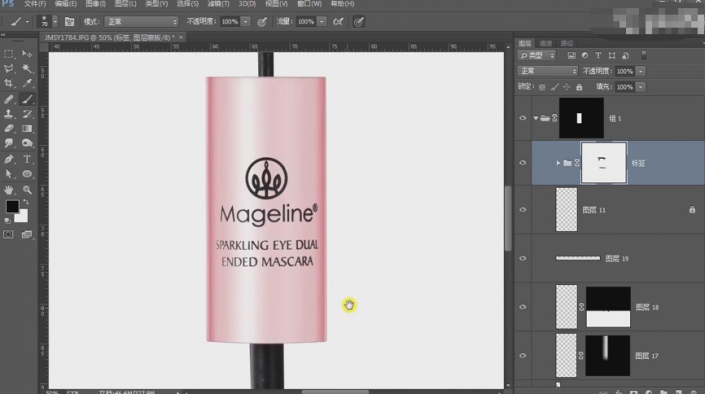
Task: Toggle pressure for size button
Action: (358, 22)
